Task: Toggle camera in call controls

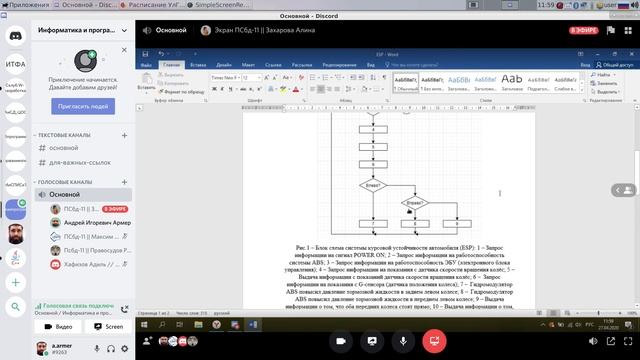Action: pos(341,341)
